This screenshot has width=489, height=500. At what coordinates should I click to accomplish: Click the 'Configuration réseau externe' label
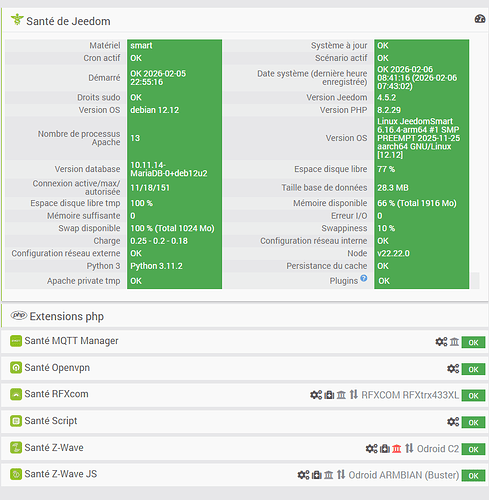[66, 253]
